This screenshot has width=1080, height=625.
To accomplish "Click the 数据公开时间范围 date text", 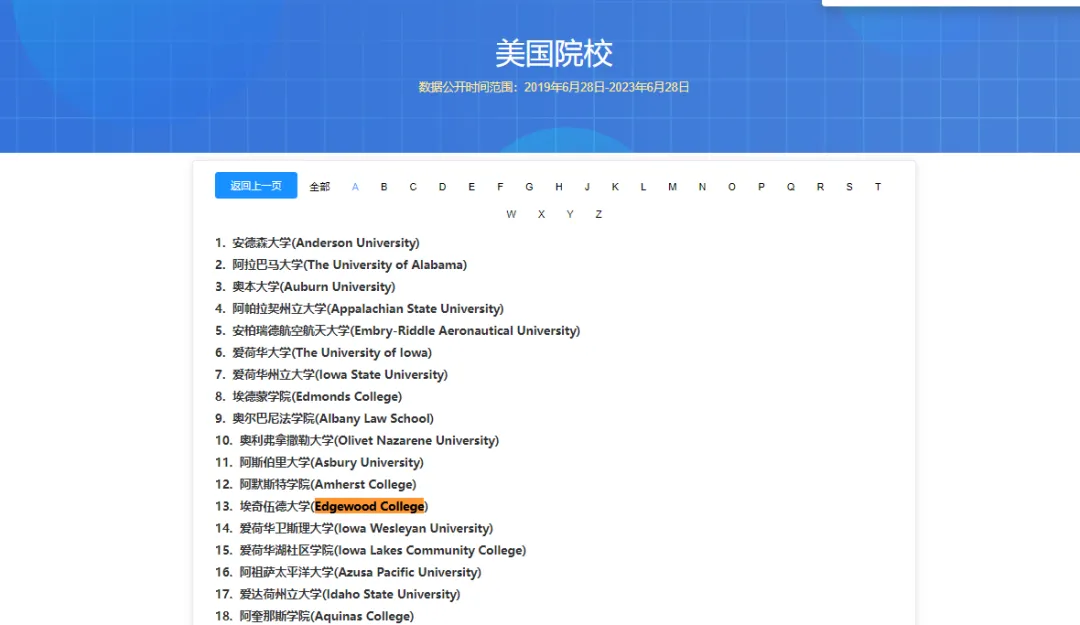I will point(554,88).
